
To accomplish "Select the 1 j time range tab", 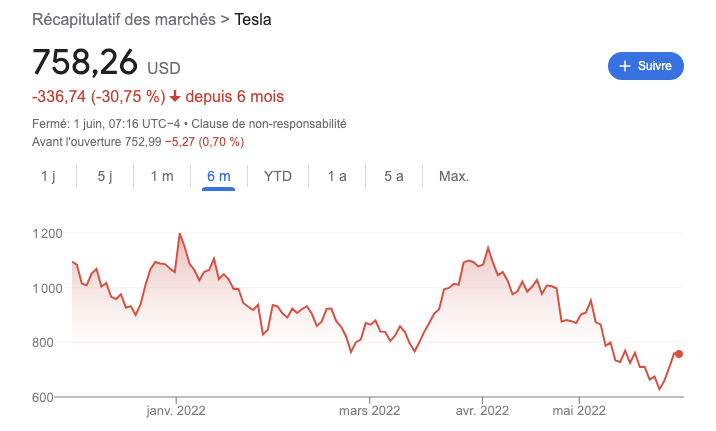I will (x=49, y=176).
